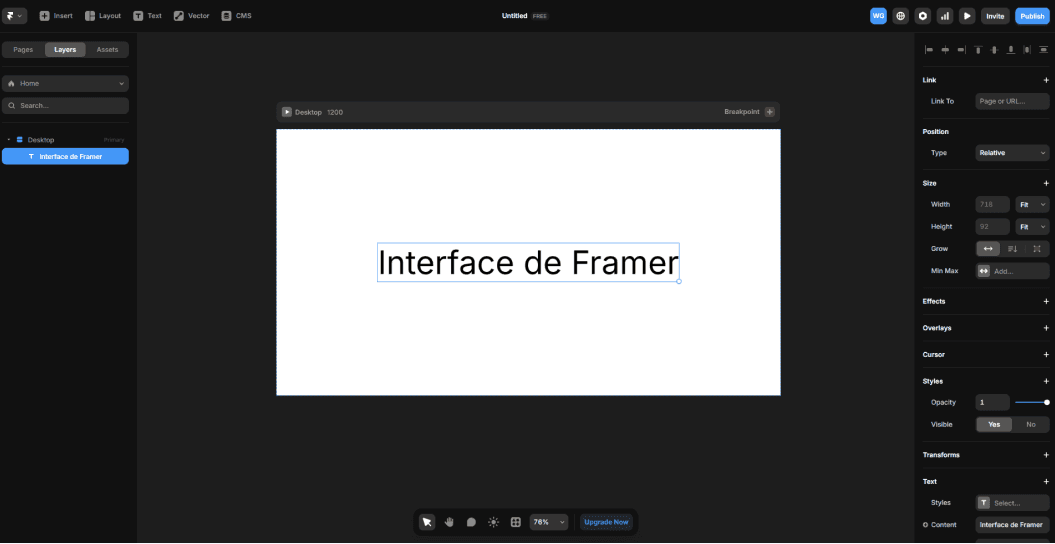Open the CMS section
Viewport: 1055px width, 544px height.
[x=236, y=15]
